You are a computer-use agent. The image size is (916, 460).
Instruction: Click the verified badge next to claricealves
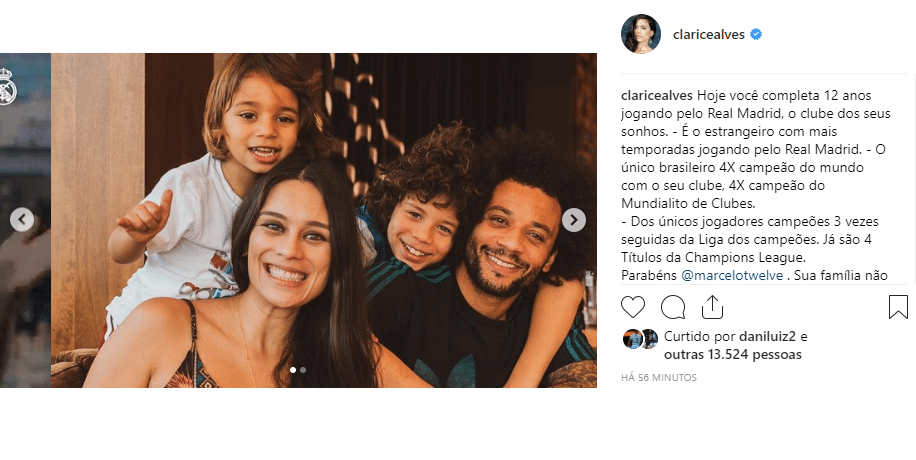pos(756,34)
